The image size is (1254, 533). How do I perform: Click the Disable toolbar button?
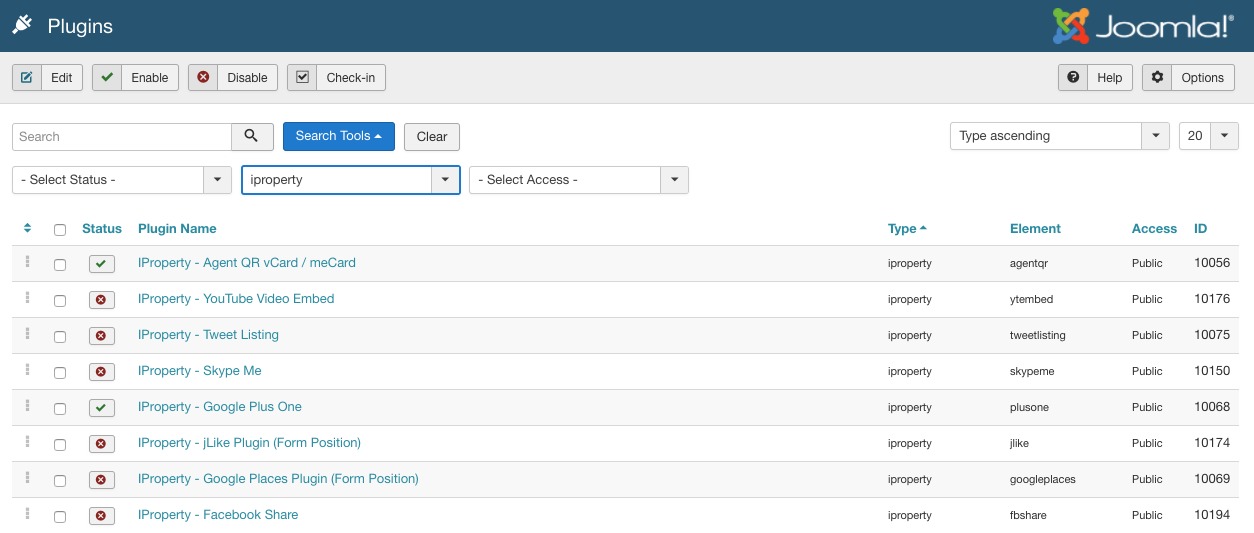point(233,77)
